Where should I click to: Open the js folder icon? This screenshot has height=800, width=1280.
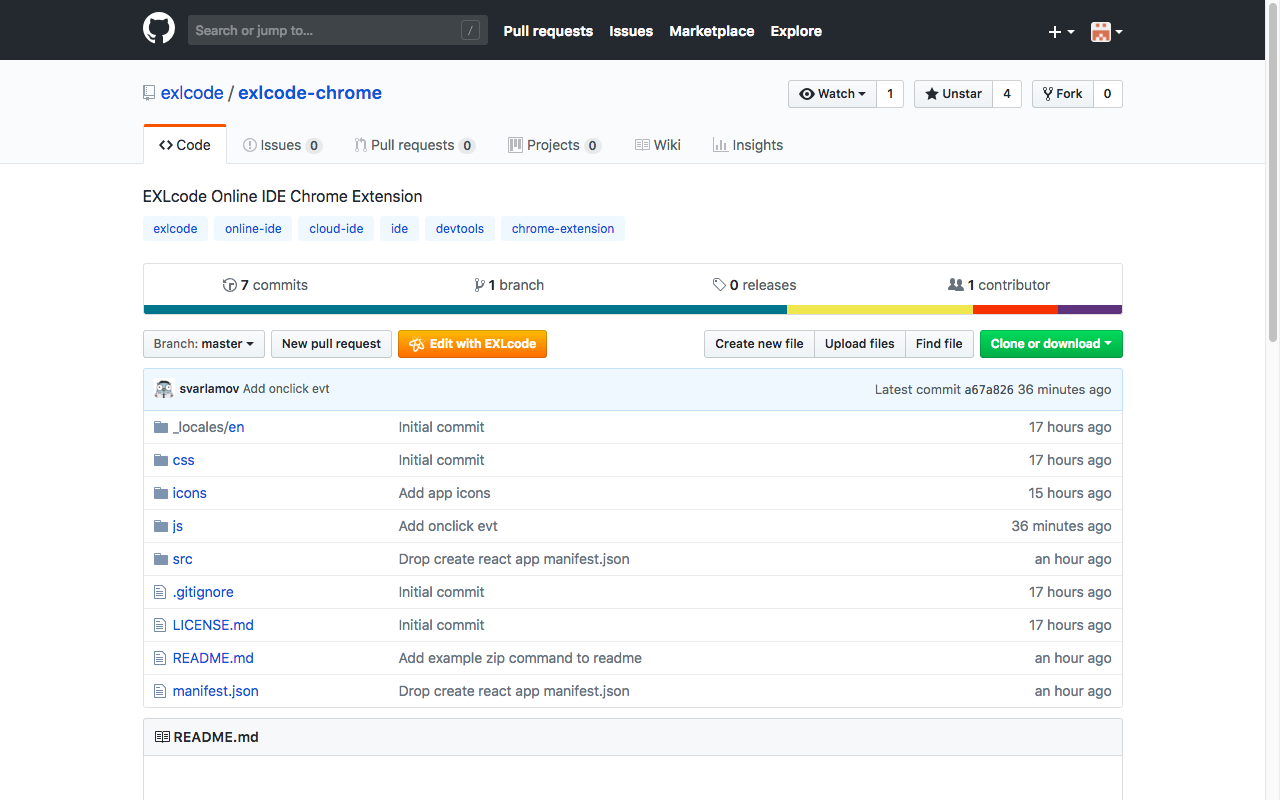(x=160, y=525)
